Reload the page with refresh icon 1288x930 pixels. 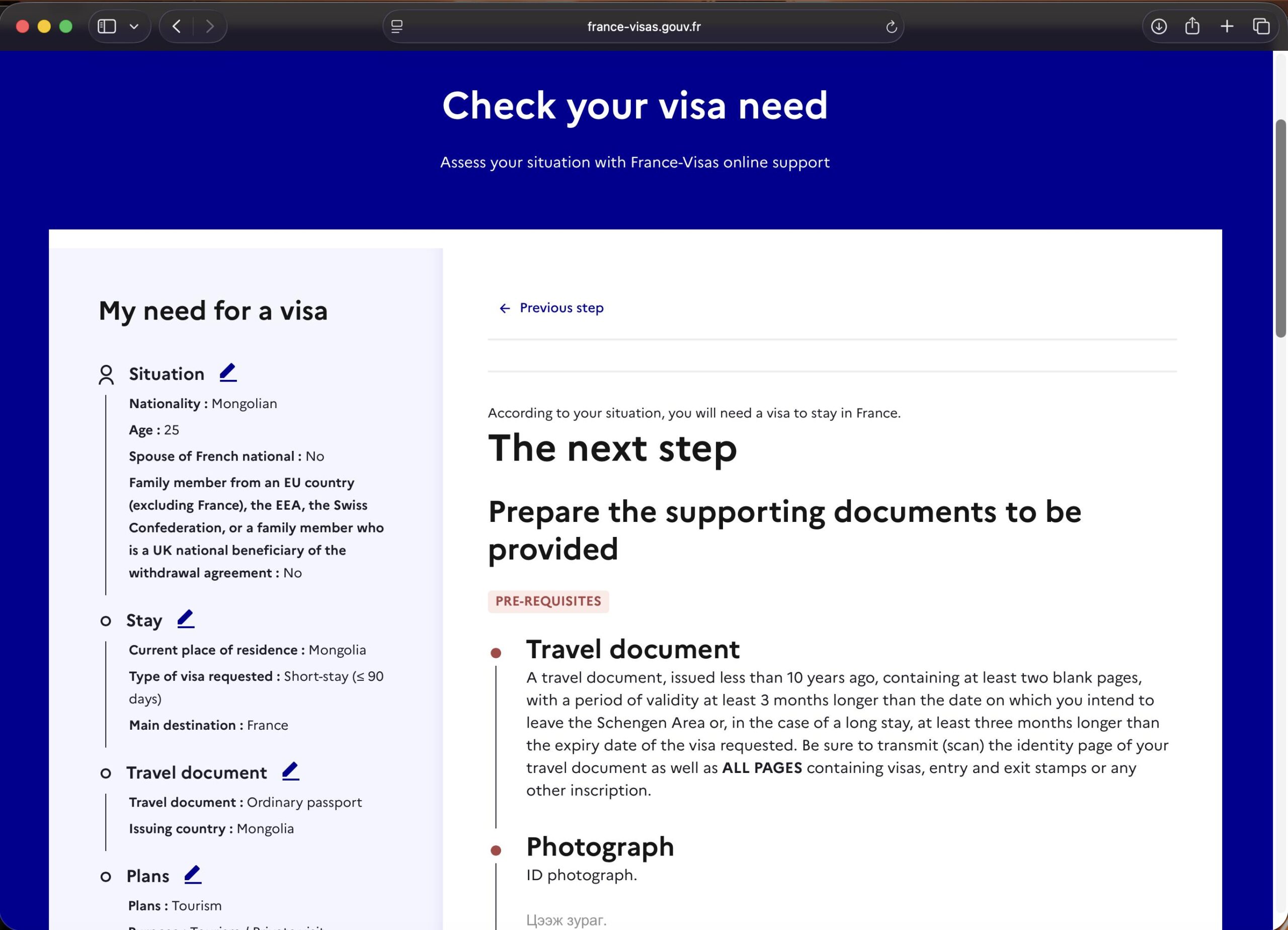pyautogui.click(x=891, y=27)
